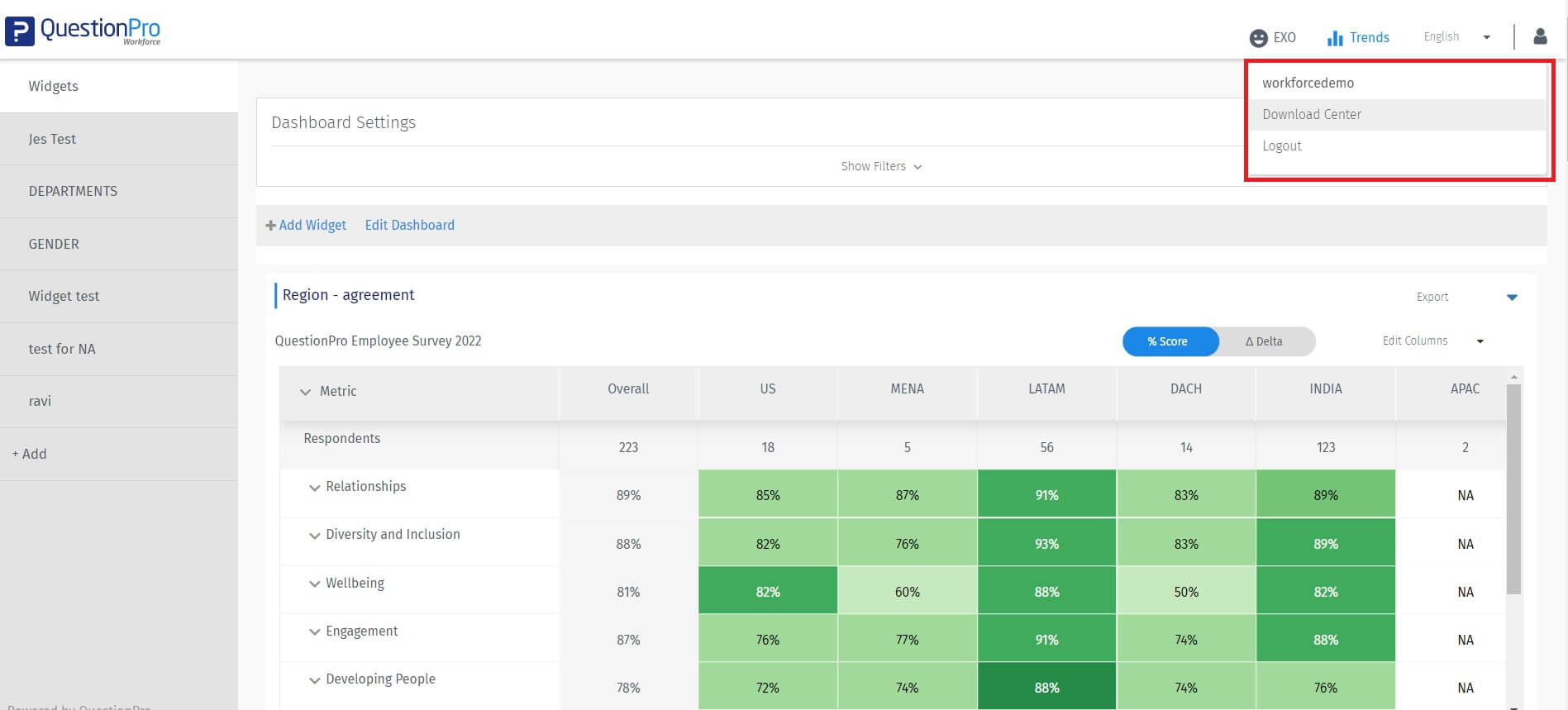
Task: Click Overall respondents value 223
Action: pyautogui.click(x=628, y=447)
